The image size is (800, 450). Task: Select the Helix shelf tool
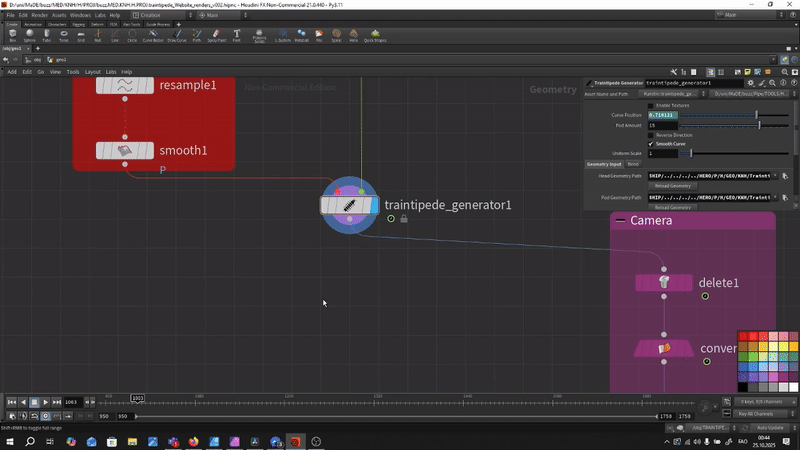click(354, 35)
